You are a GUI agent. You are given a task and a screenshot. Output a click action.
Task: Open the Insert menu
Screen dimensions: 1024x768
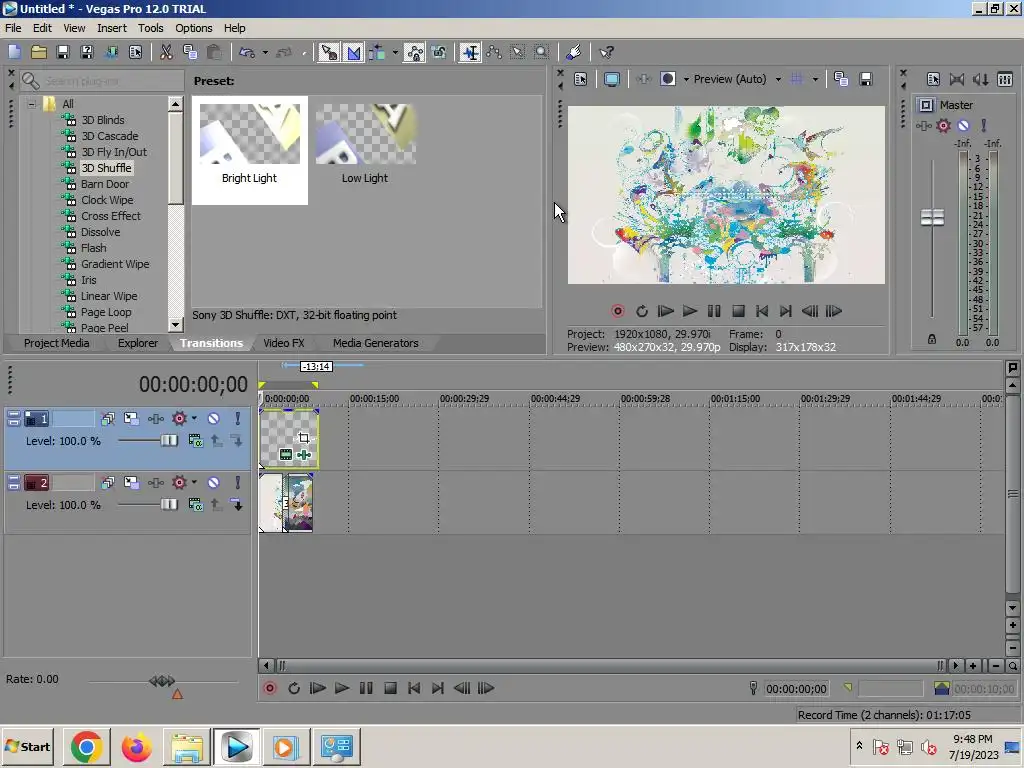click(x=112, y=28)
